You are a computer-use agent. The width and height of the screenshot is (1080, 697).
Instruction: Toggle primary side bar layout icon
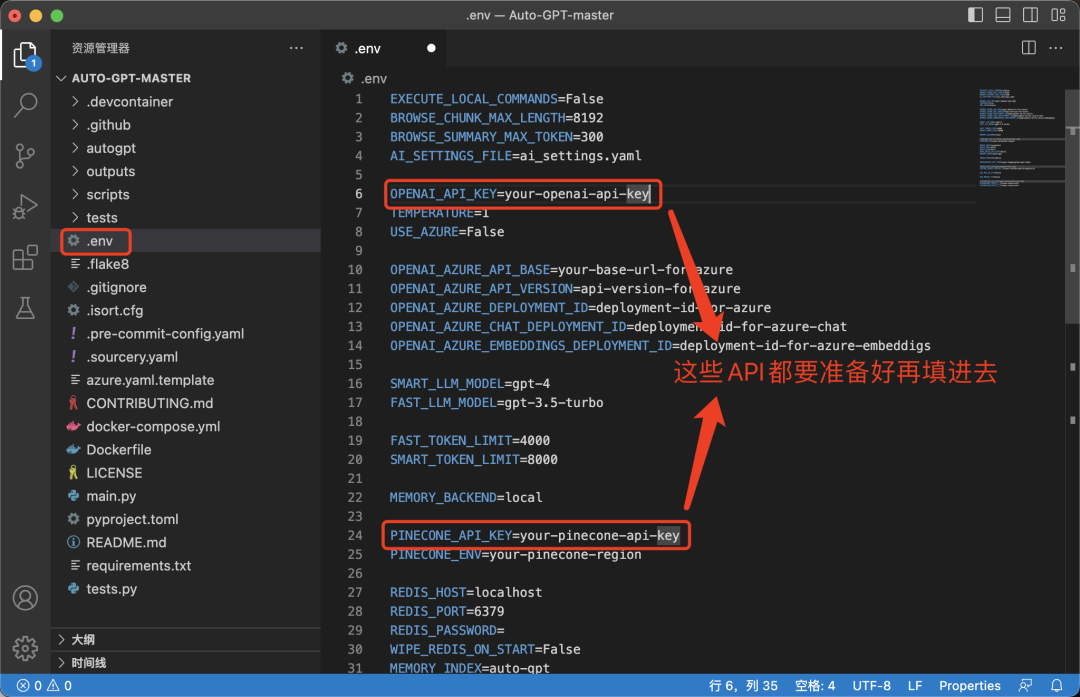975,15
